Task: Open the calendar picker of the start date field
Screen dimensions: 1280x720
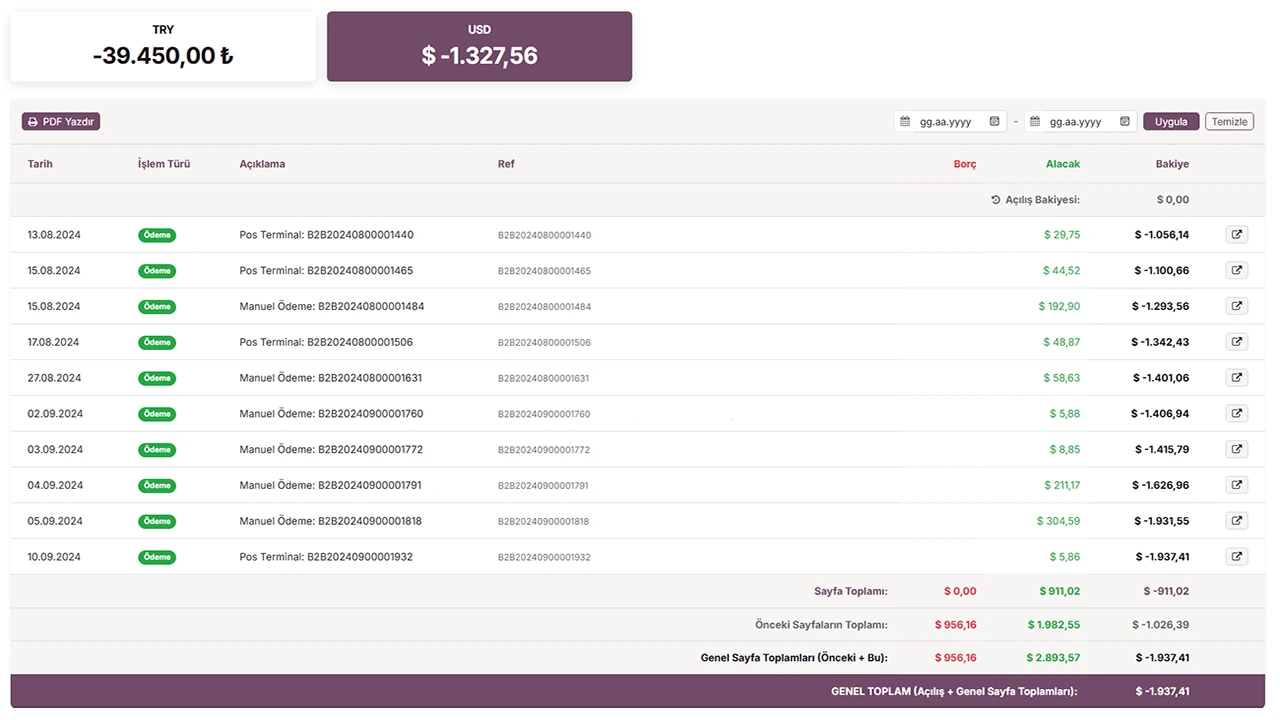Action: click(994, 122)
